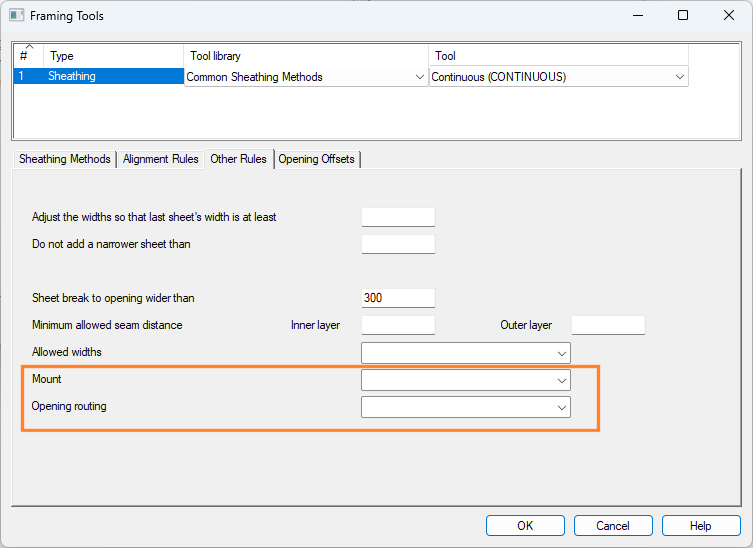Click the Sheet break opening width field
This screenshot has height=548, width=753.
coord(398,298)
